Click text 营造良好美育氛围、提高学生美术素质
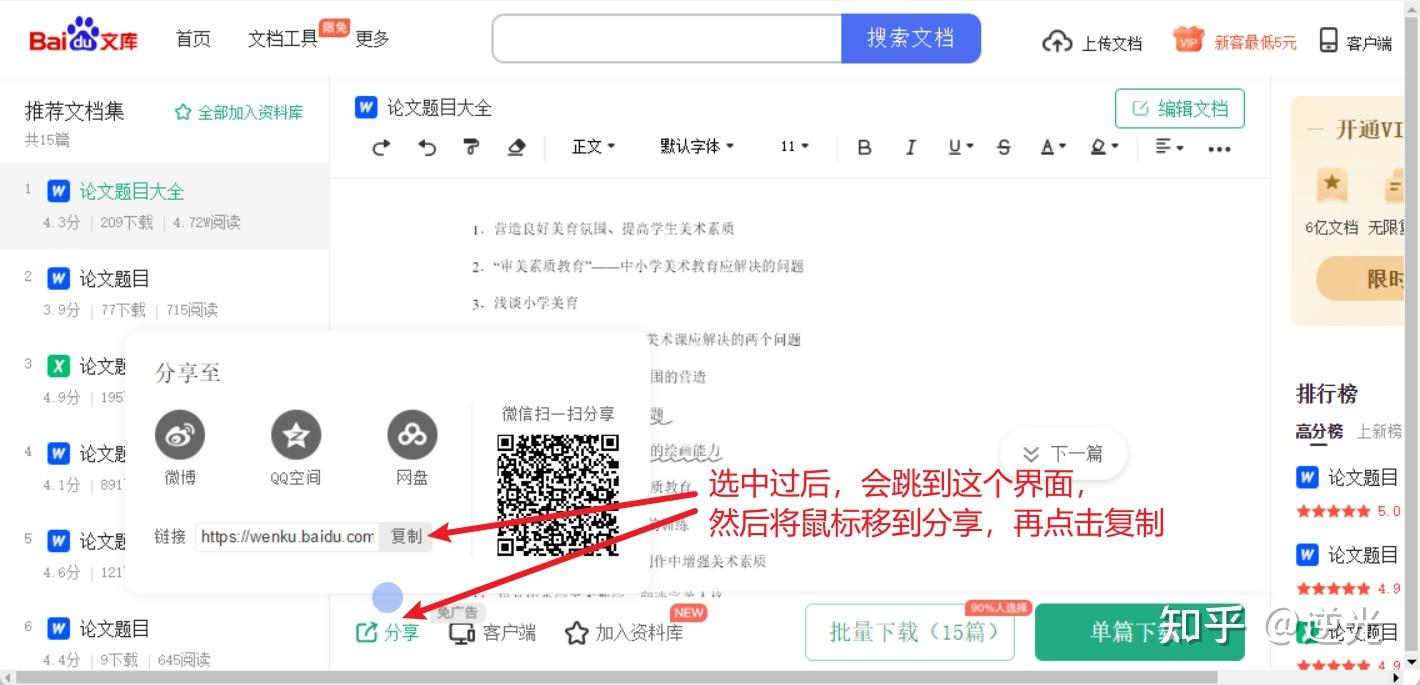Viewport: 1420px width, 685px height. tap(614, 229)
